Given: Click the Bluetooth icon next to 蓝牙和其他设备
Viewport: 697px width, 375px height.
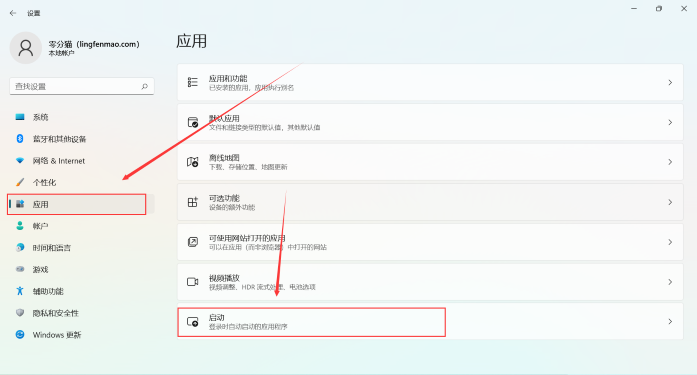Looking at the screenshot, I should [20, 139].
